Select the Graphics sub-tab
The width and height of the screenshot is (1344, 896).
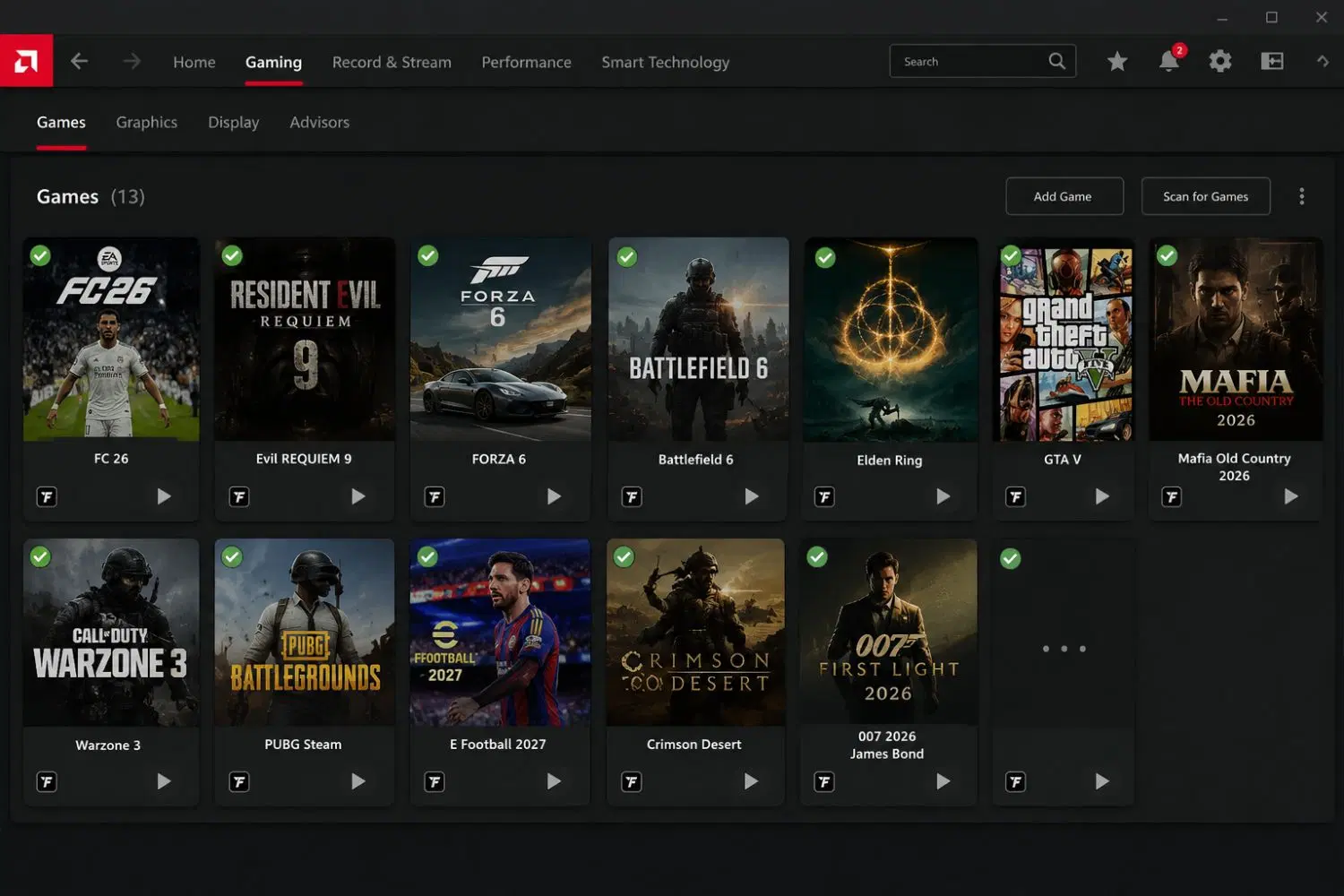pyautogui.click(x=147, y=122)
